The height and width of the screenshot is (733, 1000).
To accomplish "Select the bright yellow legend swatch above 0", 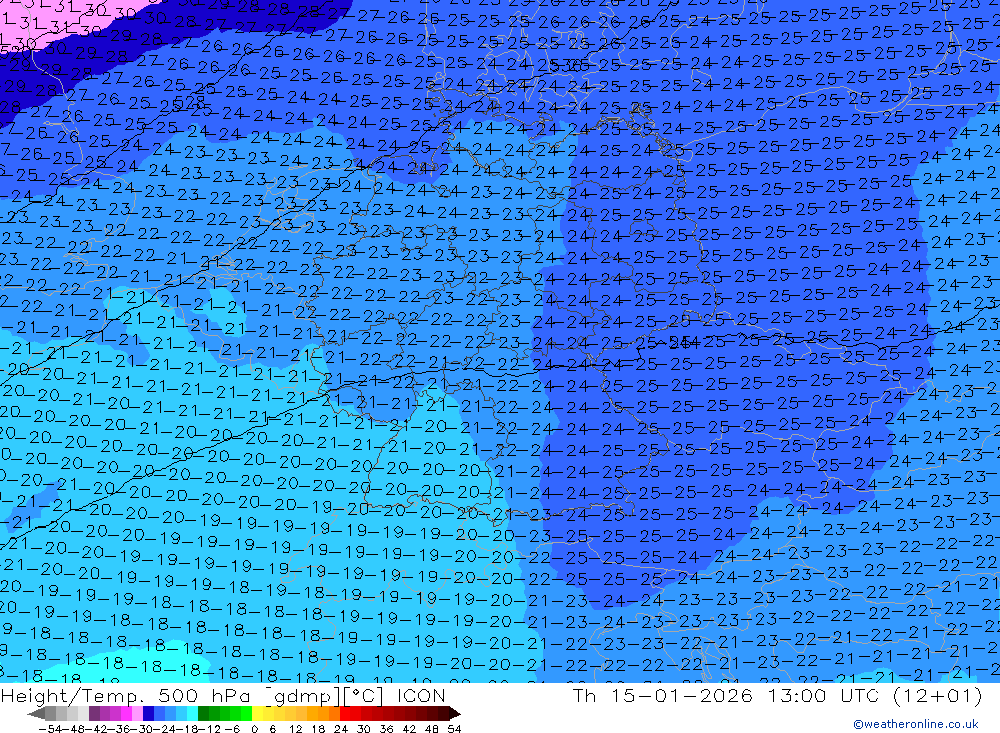I will coord(257,714).
